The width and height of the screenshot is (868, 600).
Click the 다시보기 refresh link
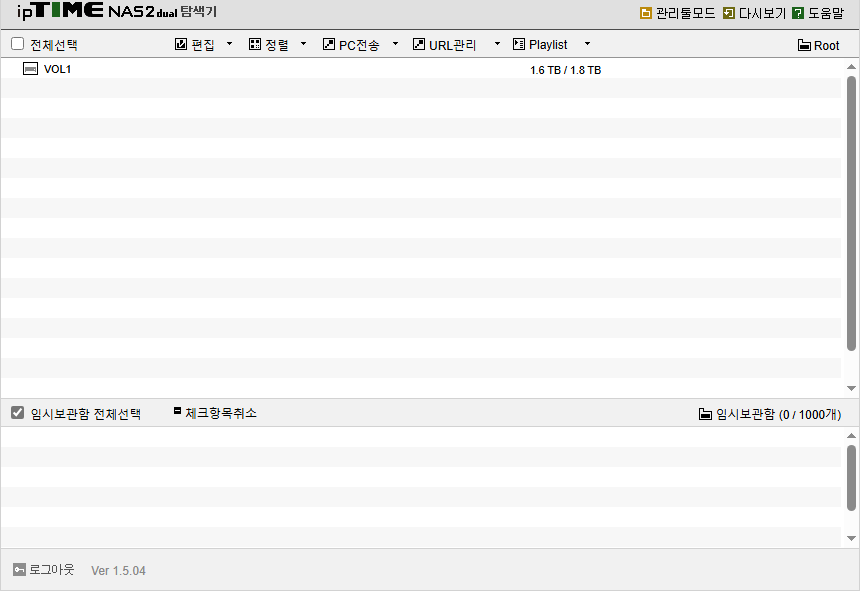[755, 13]
